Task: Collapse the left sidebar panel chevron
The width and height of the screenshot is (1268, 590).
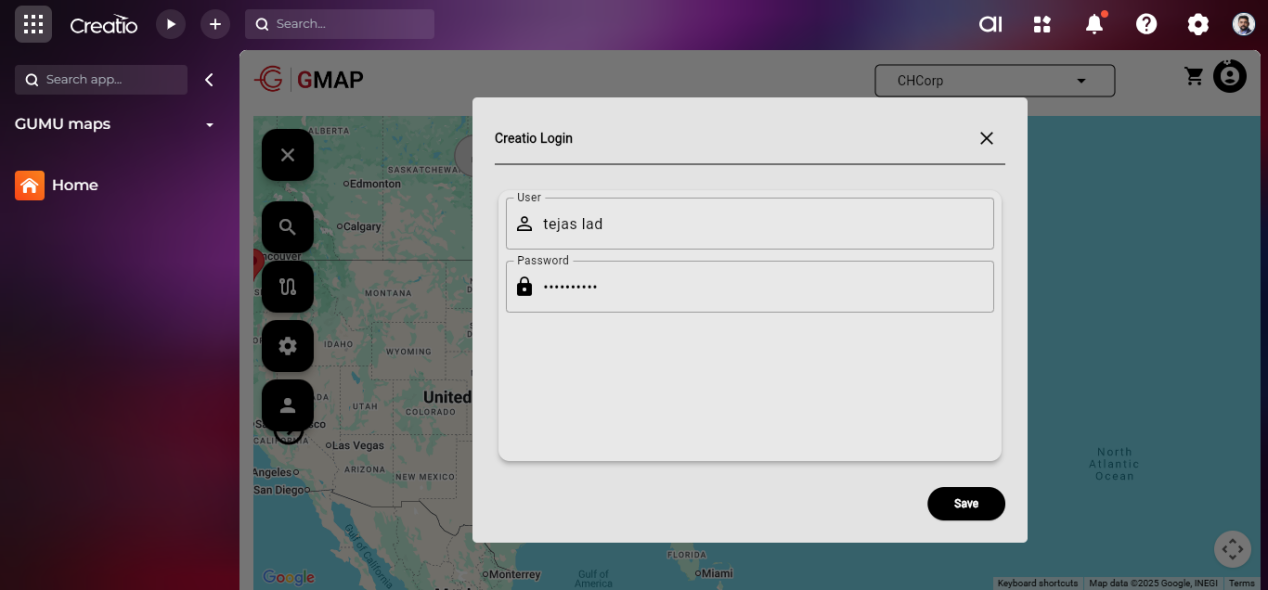Action: coord(209,80)
